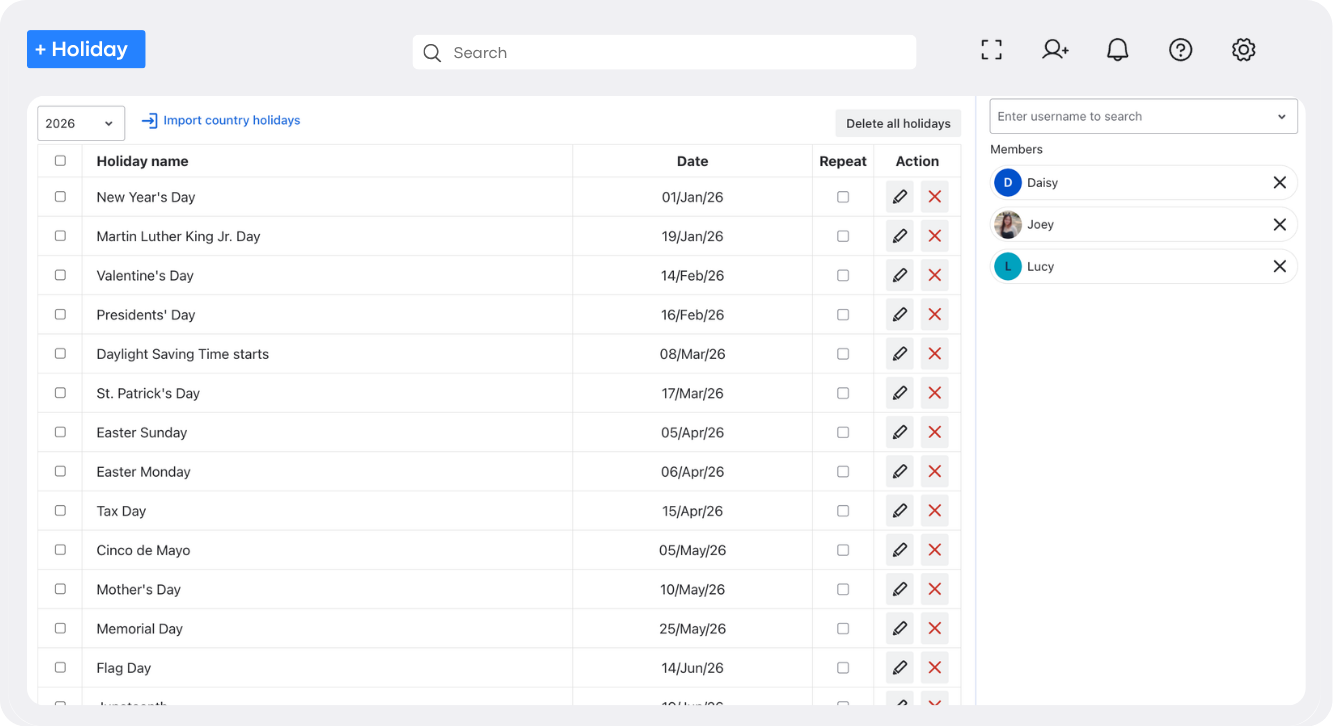The width and height of the screenshot is (1334, 728).
Task: Click Daisy's D avatar
Action: [x=1008, y=183]
